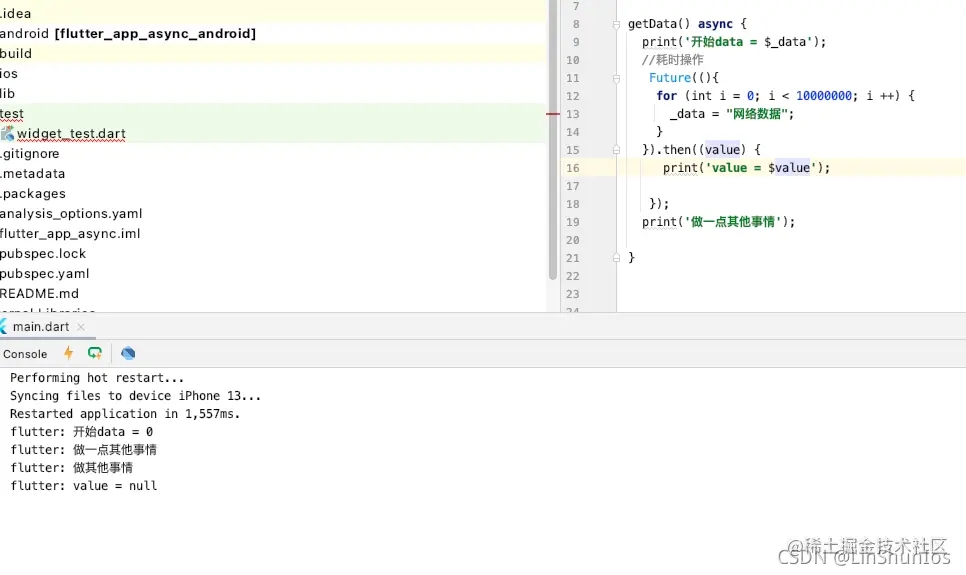This screenshot has width=966, height=575.
Task: Click console line 'Restarted application in 1,557ms.'
Action: point(125,414)
